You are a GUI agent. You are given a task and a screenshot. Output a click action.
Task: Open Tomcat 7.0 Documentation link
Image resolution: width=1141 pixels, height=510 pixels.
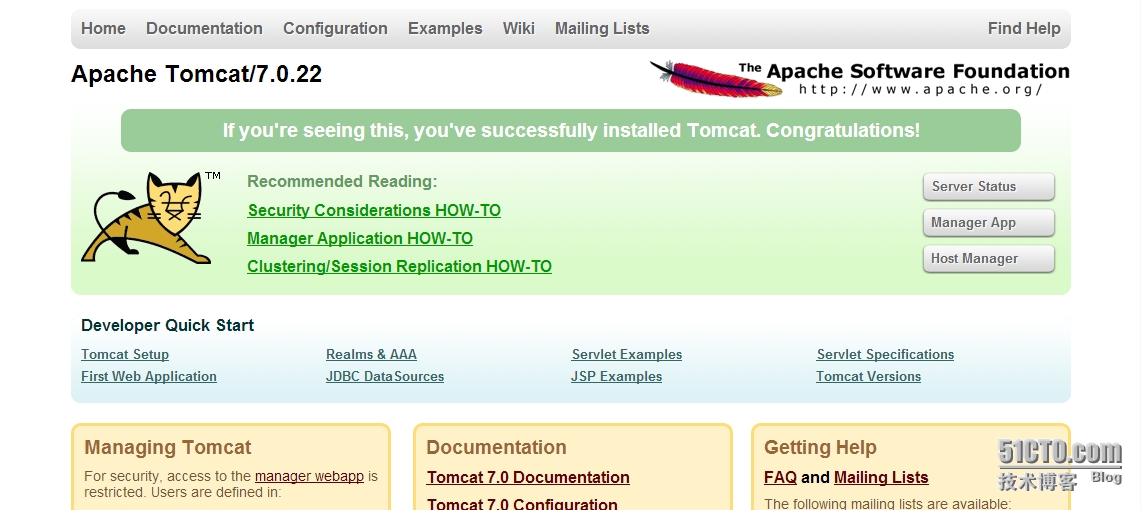[x=528, y=477]
